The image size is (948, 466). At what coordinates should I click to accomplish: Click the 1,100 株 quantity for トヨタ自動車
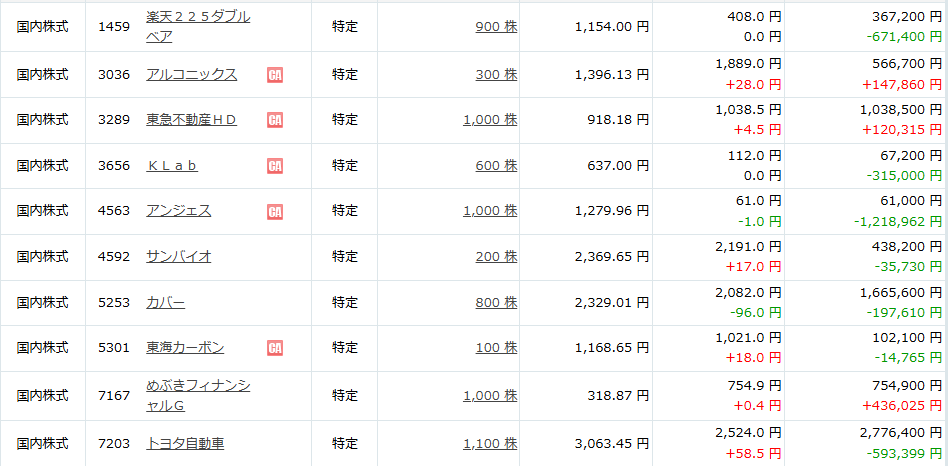[490, 444]
